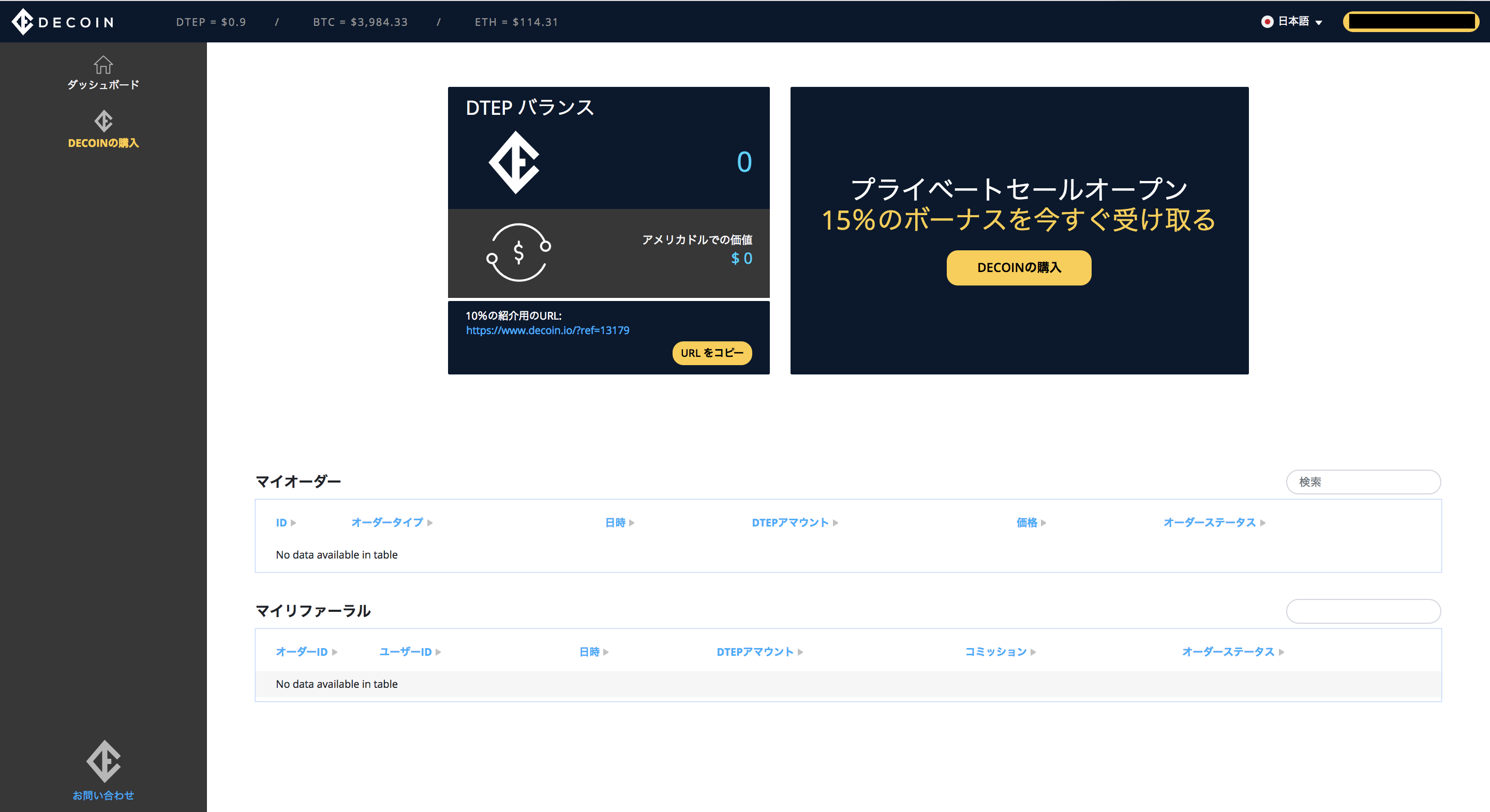The width and height of the screenshot is (1490, 812).
Task: Click the DTEP balance diamond logo
Action: [x=514, y=162]
